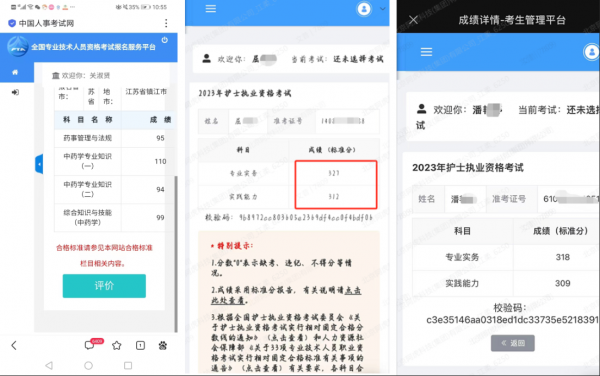This screenshot has width=600, height=376.
Task: Click the person icon beside middle panel 欢迎你
Action: [x=207, y=58]
